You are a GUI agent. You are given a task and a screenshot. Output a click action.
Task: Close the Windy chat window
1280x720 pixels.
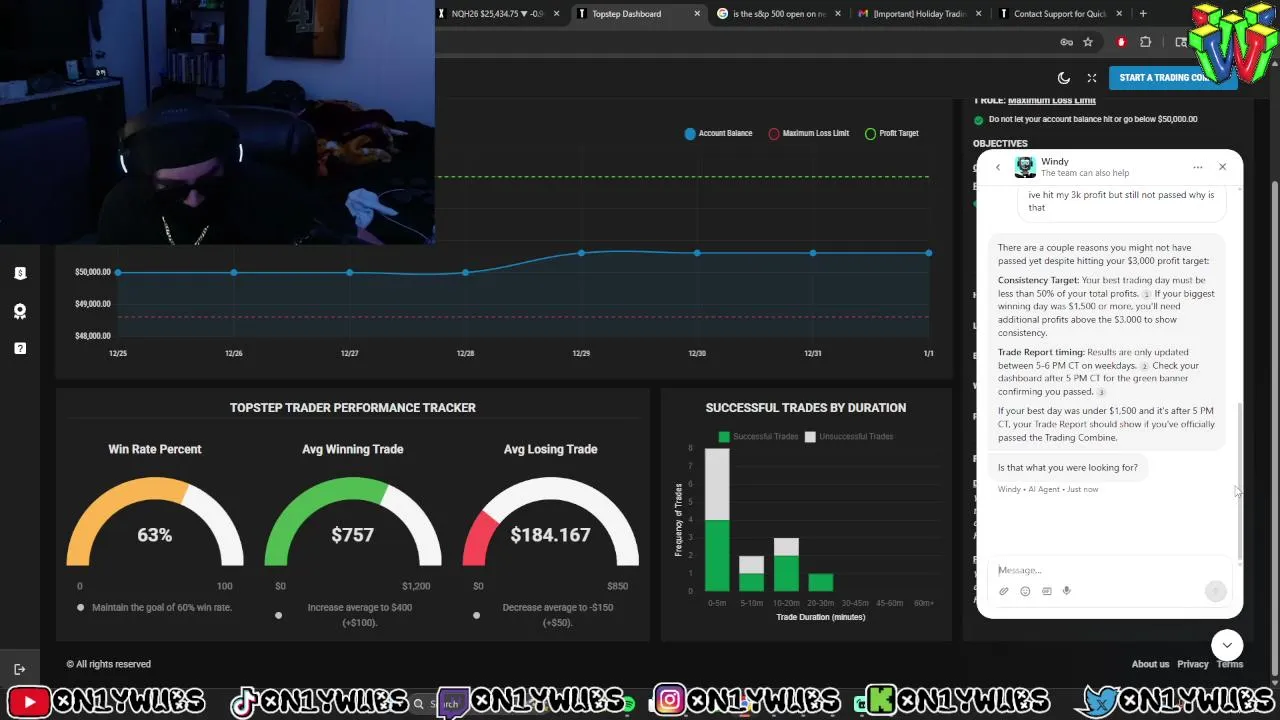point(1222,167)
